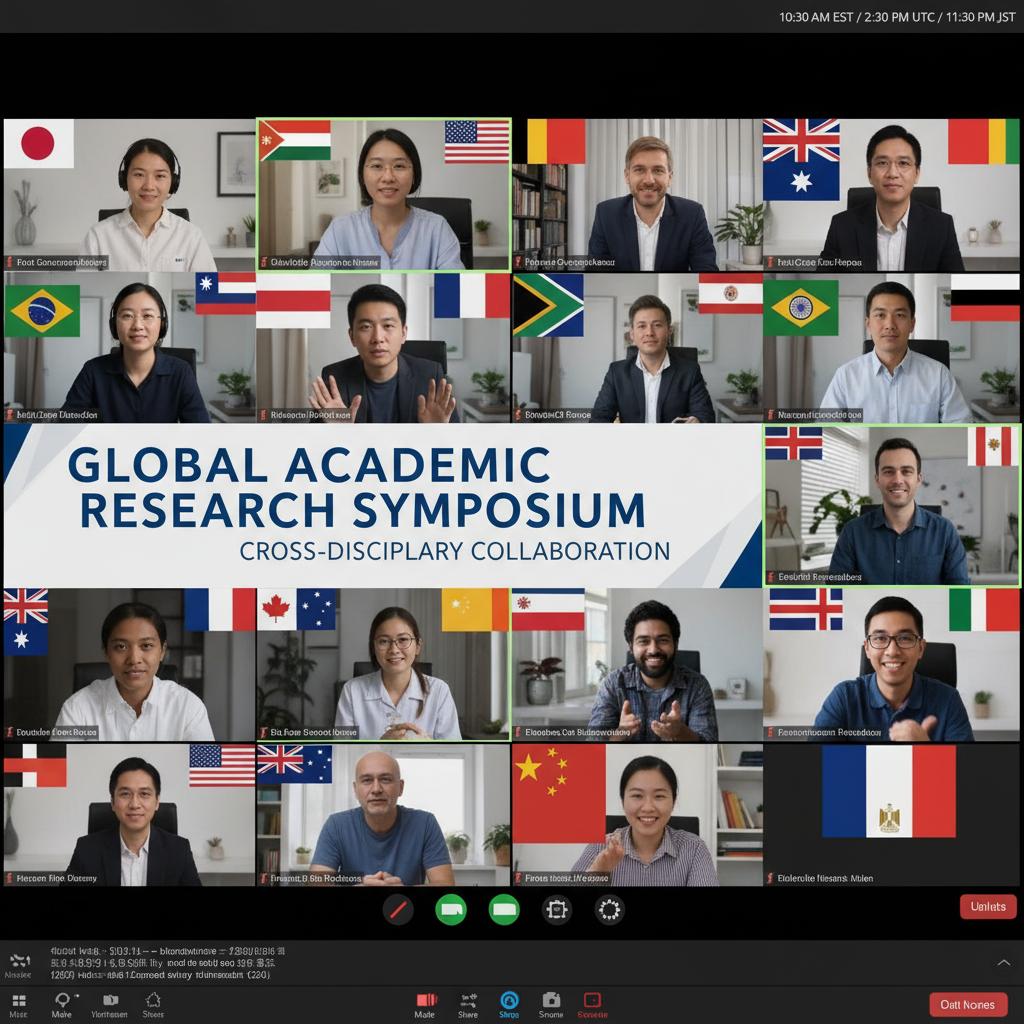The width and height of the screenshot is (1024, 1024).
Task: Select the Snome item in the bottom toolbar
Action: 551,1000
